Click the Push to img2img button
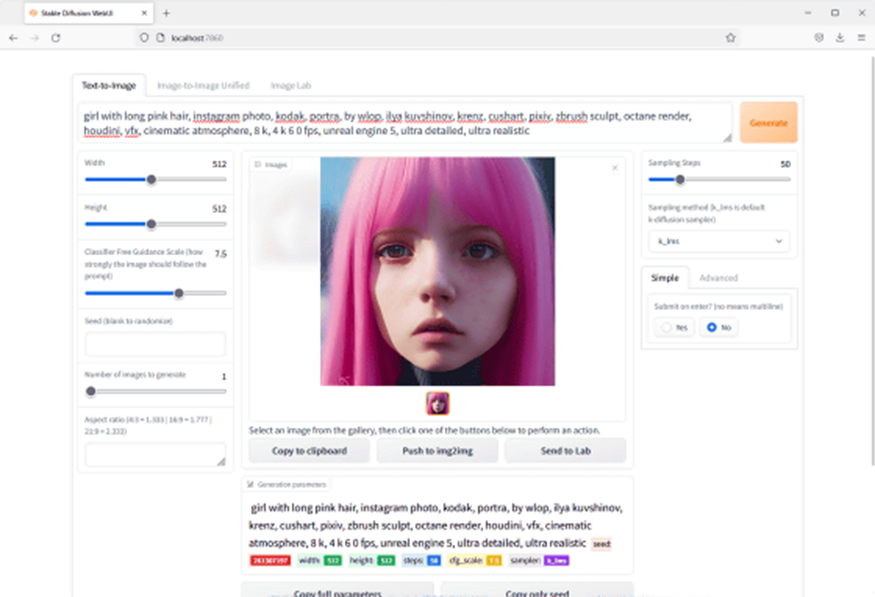This screenshot has width=875, height=597. click(x=438, y=451)
